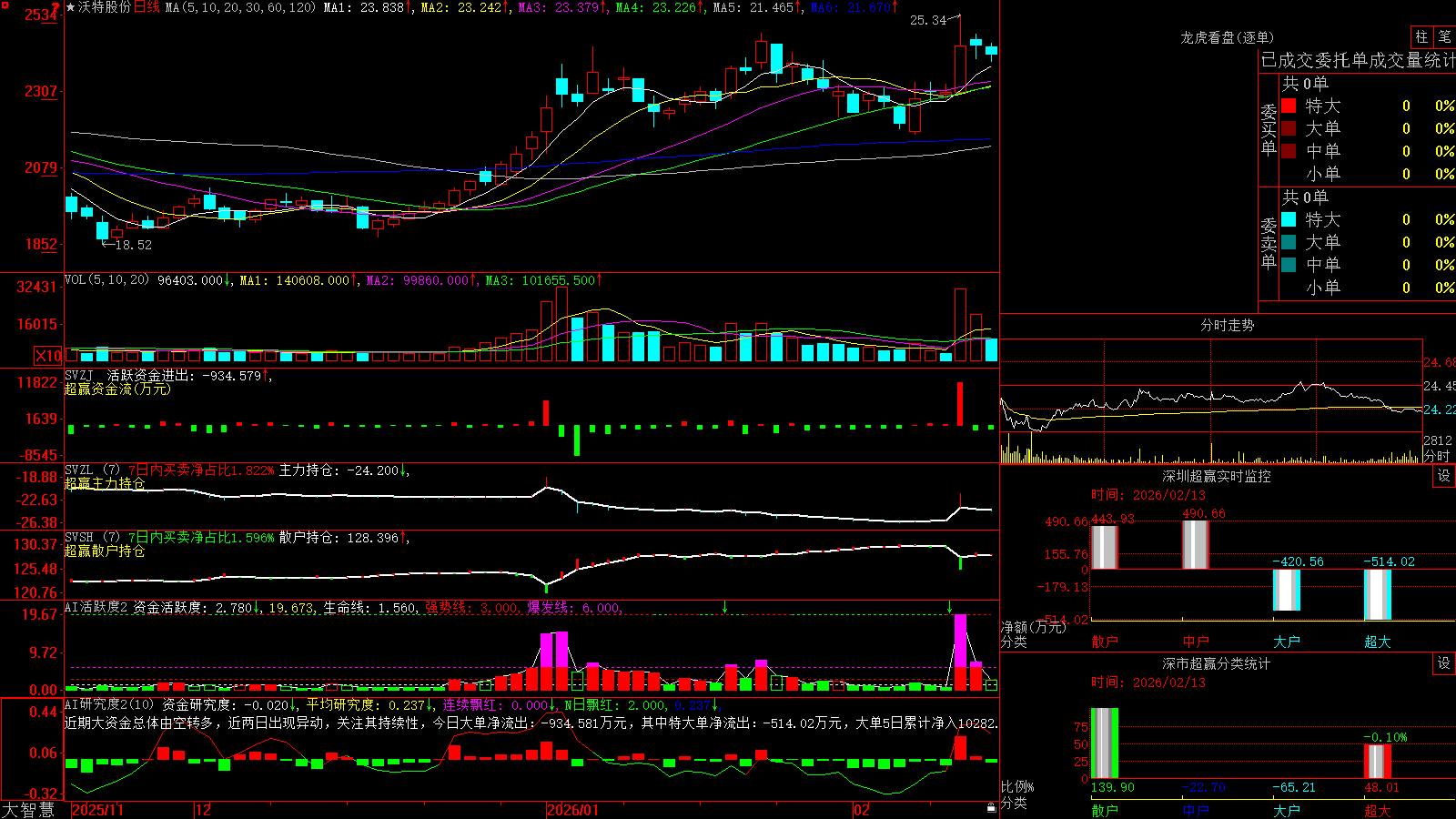Click the 超大 category label under 实时监控 chart
The image size is (1456, 819).
pyautogui.click(x=1378, y=642)
